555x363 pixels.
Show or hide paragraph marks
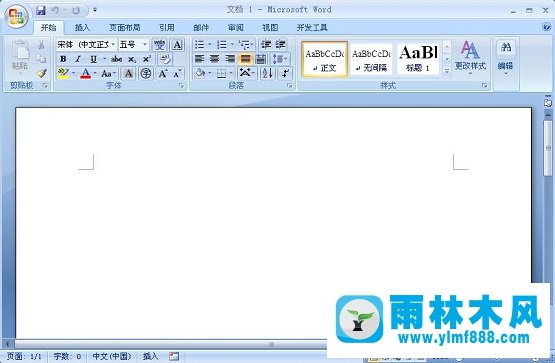(x=285, y=73)
